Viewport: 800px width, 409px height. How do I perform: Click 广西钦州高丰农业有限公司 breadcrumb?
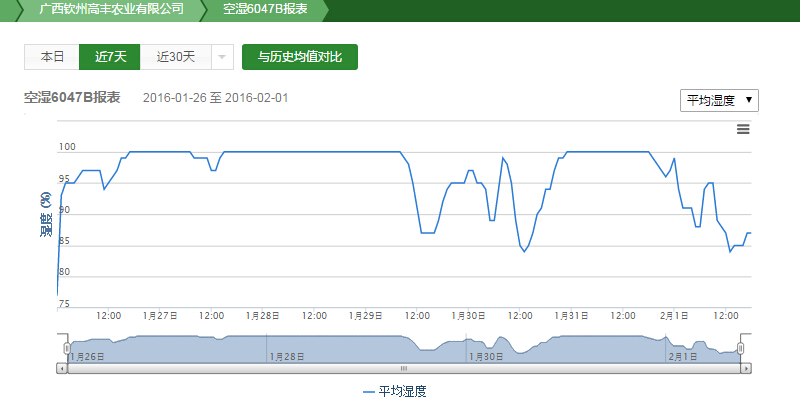[110, 10]
